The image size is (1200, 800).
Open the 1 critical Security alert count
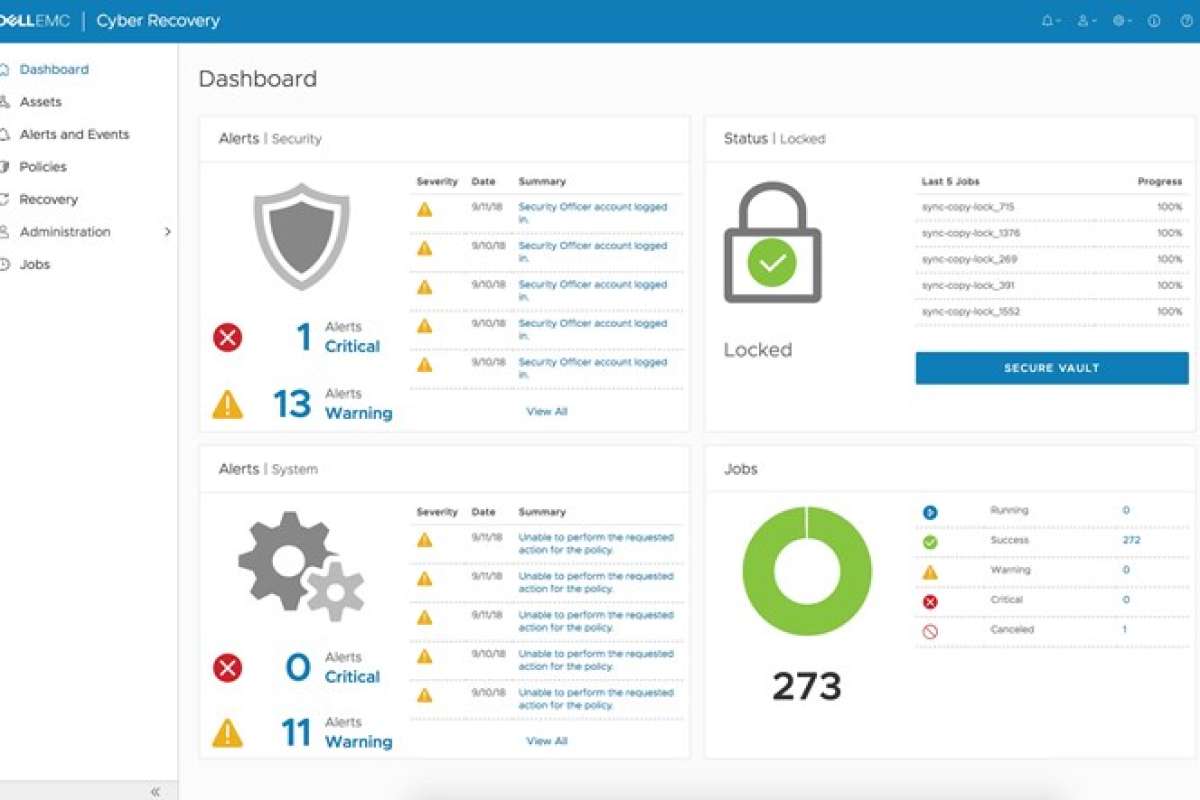pos(305,337)
